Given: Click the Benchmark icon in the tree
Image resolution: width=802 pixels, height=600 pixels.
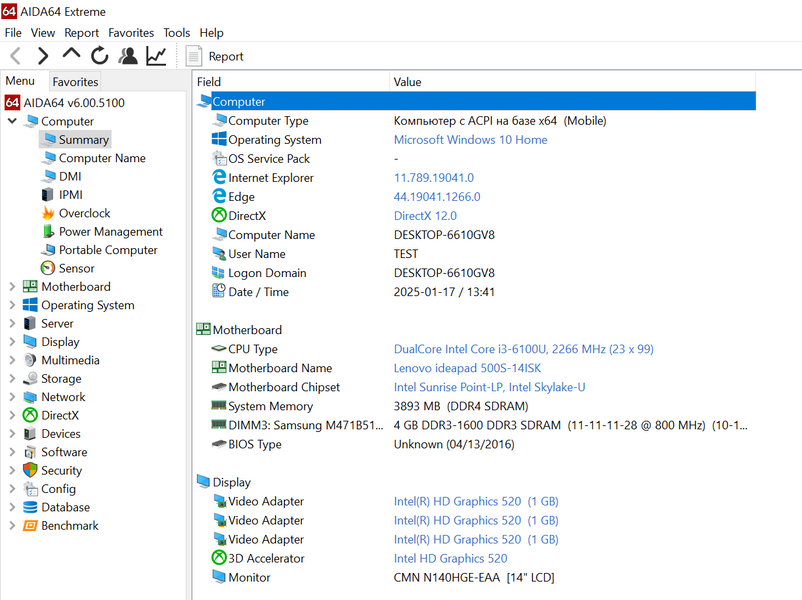Looking at the screenshot, I should (30, 525).
